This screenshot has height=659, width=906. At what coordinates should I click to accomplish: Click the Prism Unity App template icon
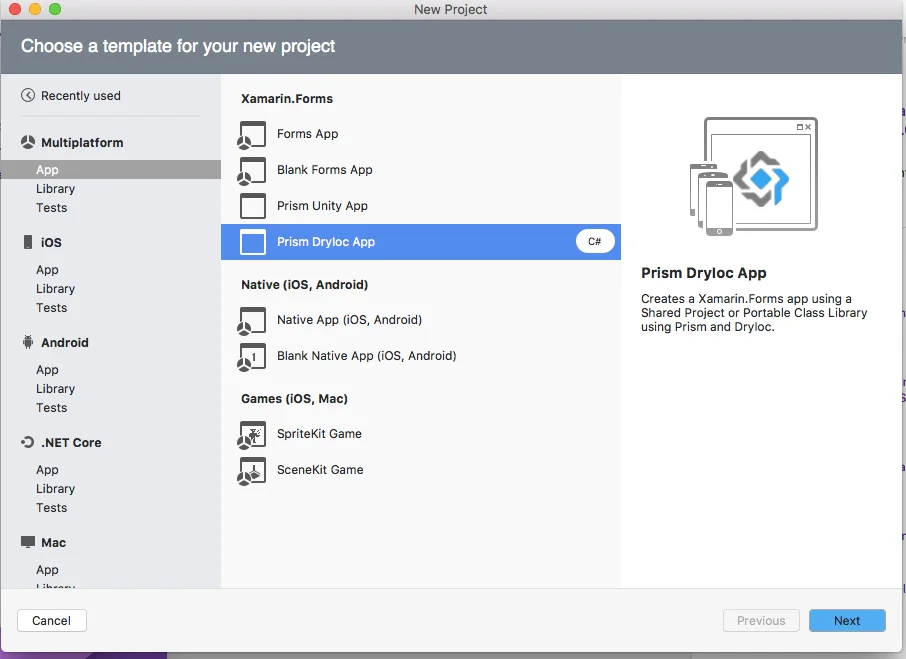point(253,206)
